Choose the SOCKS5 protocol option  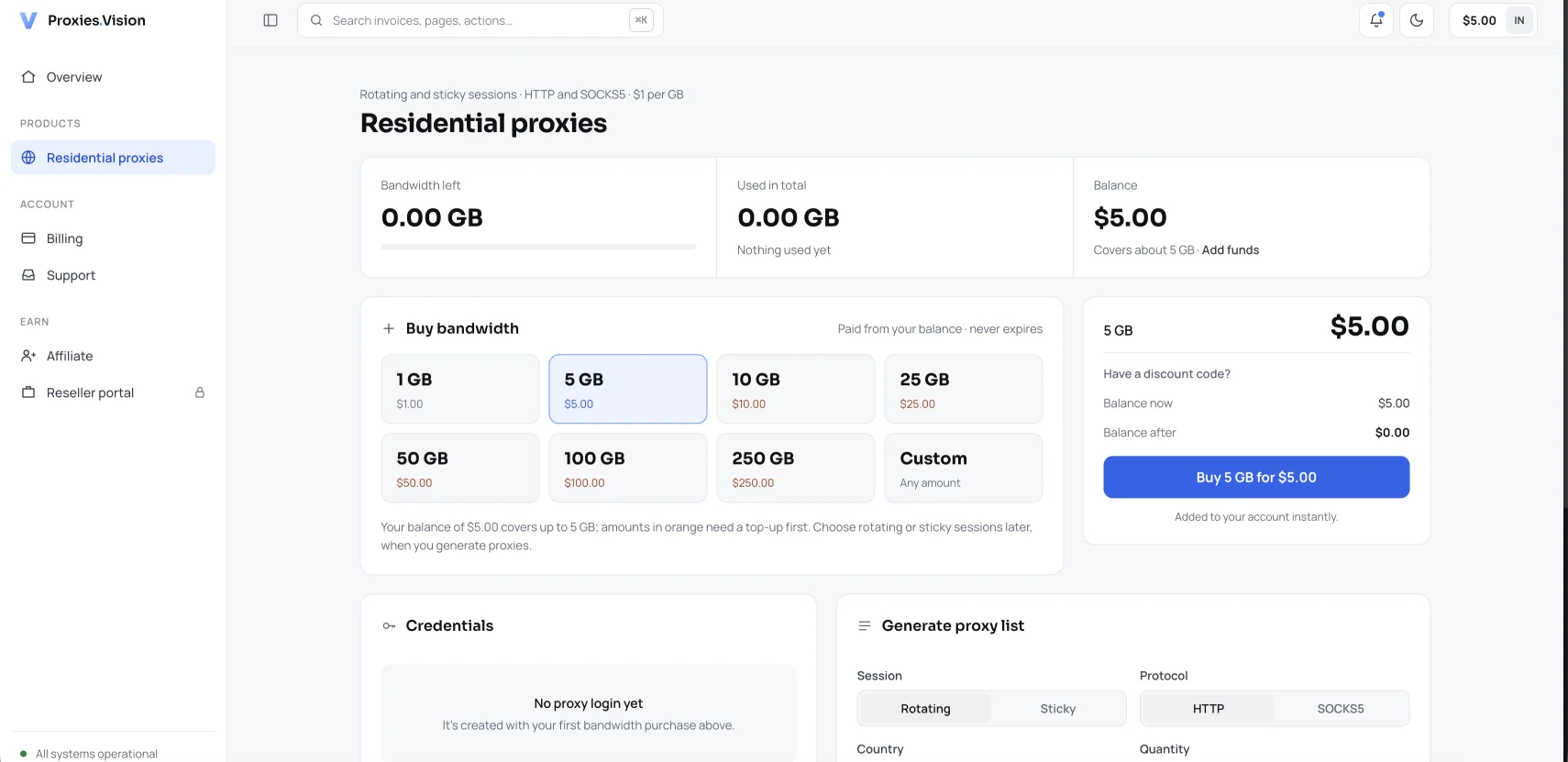1341,709
